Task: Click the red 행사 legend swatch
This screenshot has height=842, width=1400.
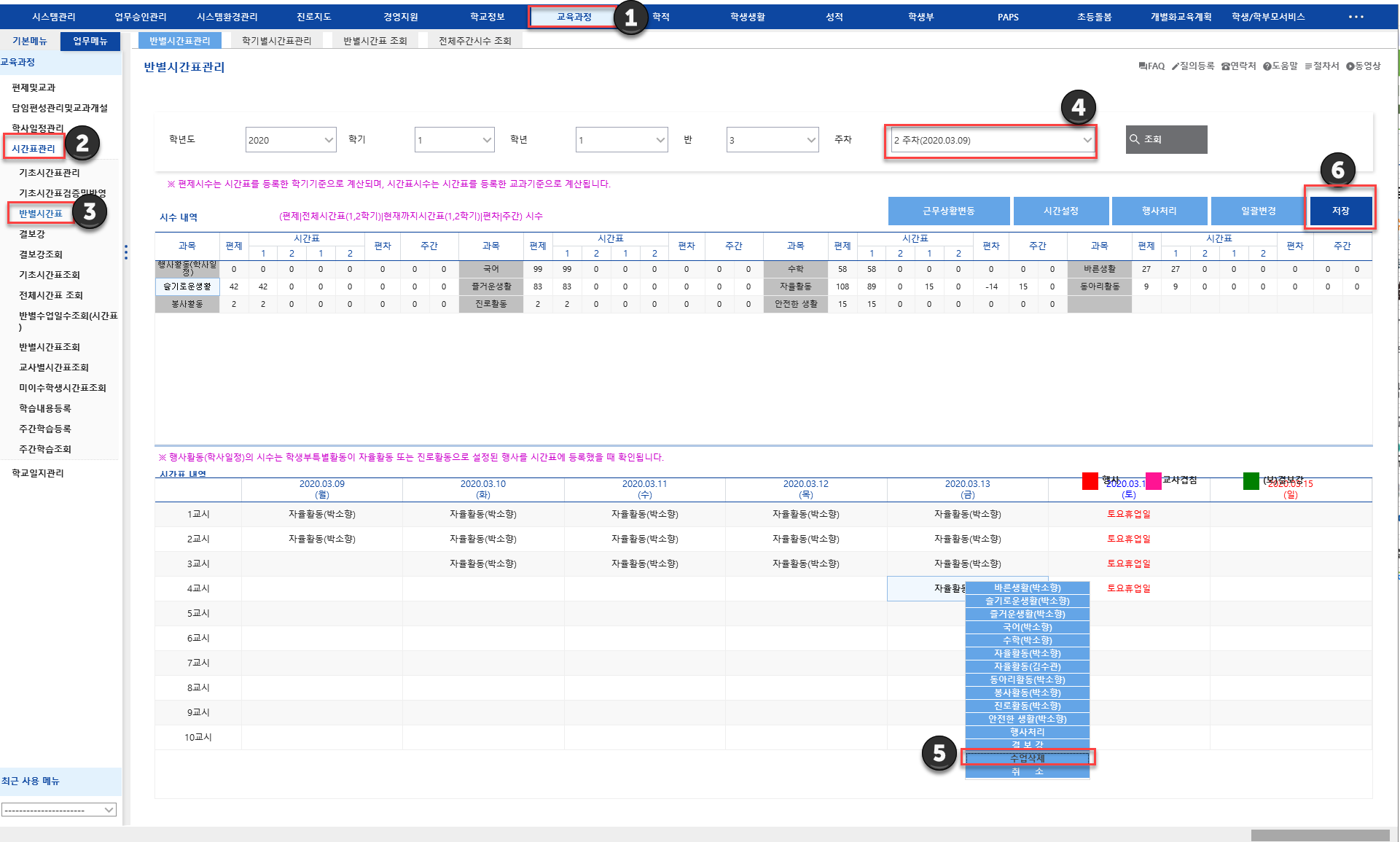Action: [x=1090, y=481]
